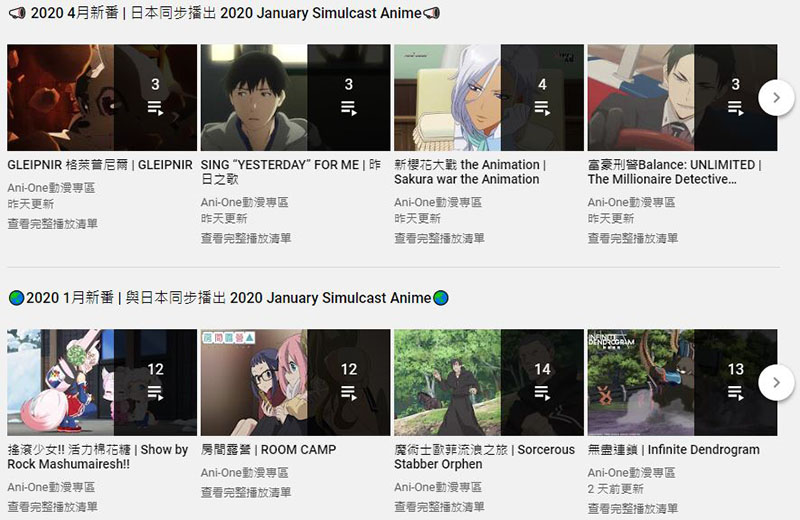
Task: Expand the January 2020 row with the next arrow
Action: (776, 382)
